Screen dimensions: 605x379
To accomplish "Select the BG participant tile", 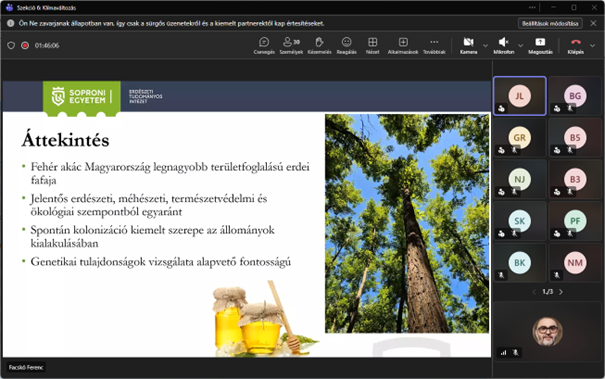I will pyautogui.click(x=575, y=96).
